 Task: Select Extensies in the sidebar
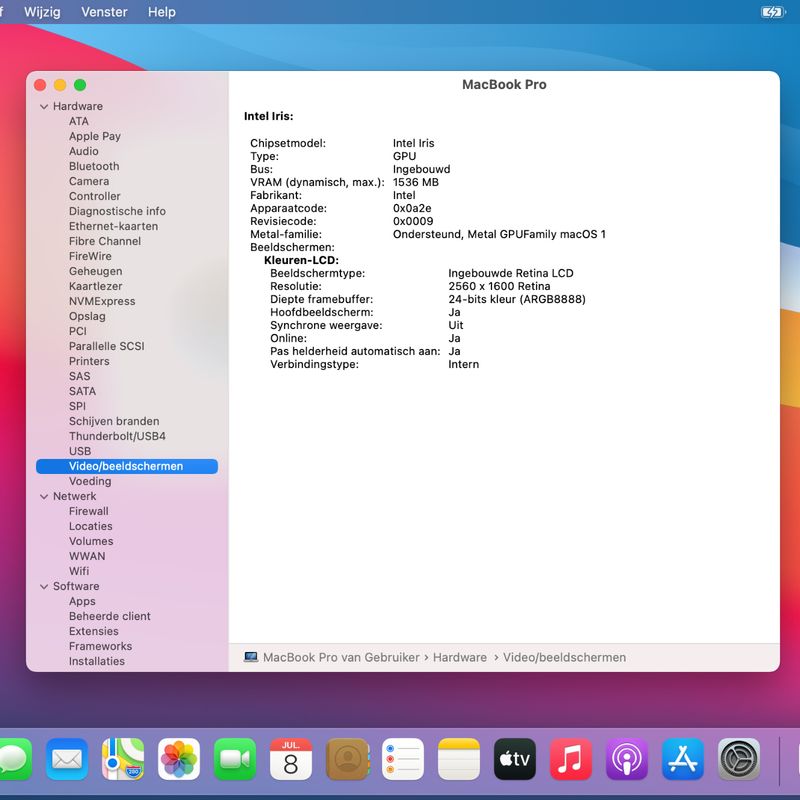point(93,632)
